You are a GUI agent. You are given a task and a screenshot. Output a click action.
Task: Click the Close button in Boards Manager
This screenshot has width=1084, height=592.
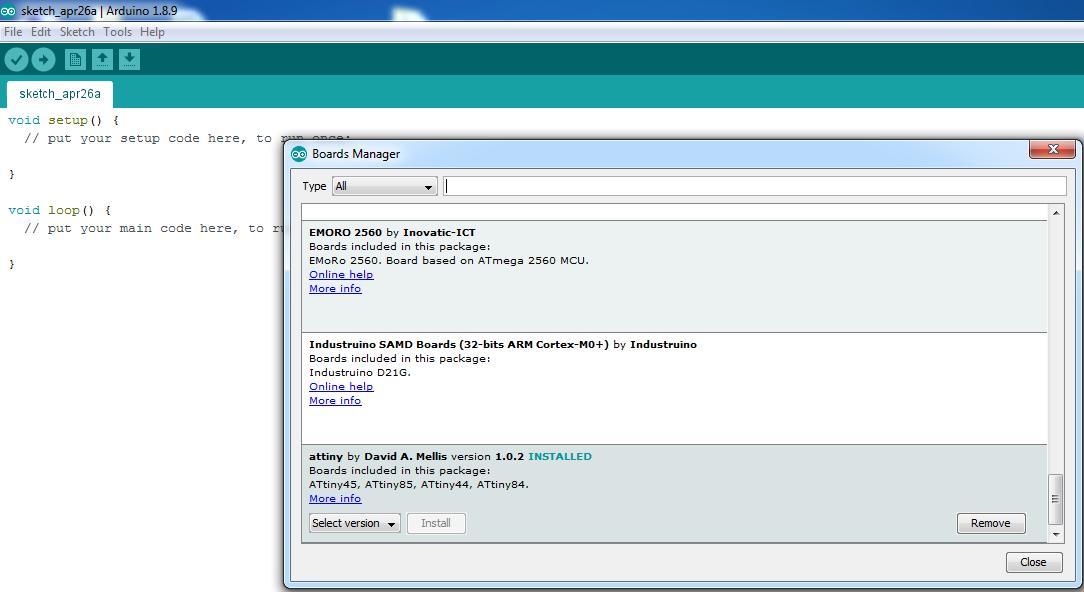[x=1034, y=562]
